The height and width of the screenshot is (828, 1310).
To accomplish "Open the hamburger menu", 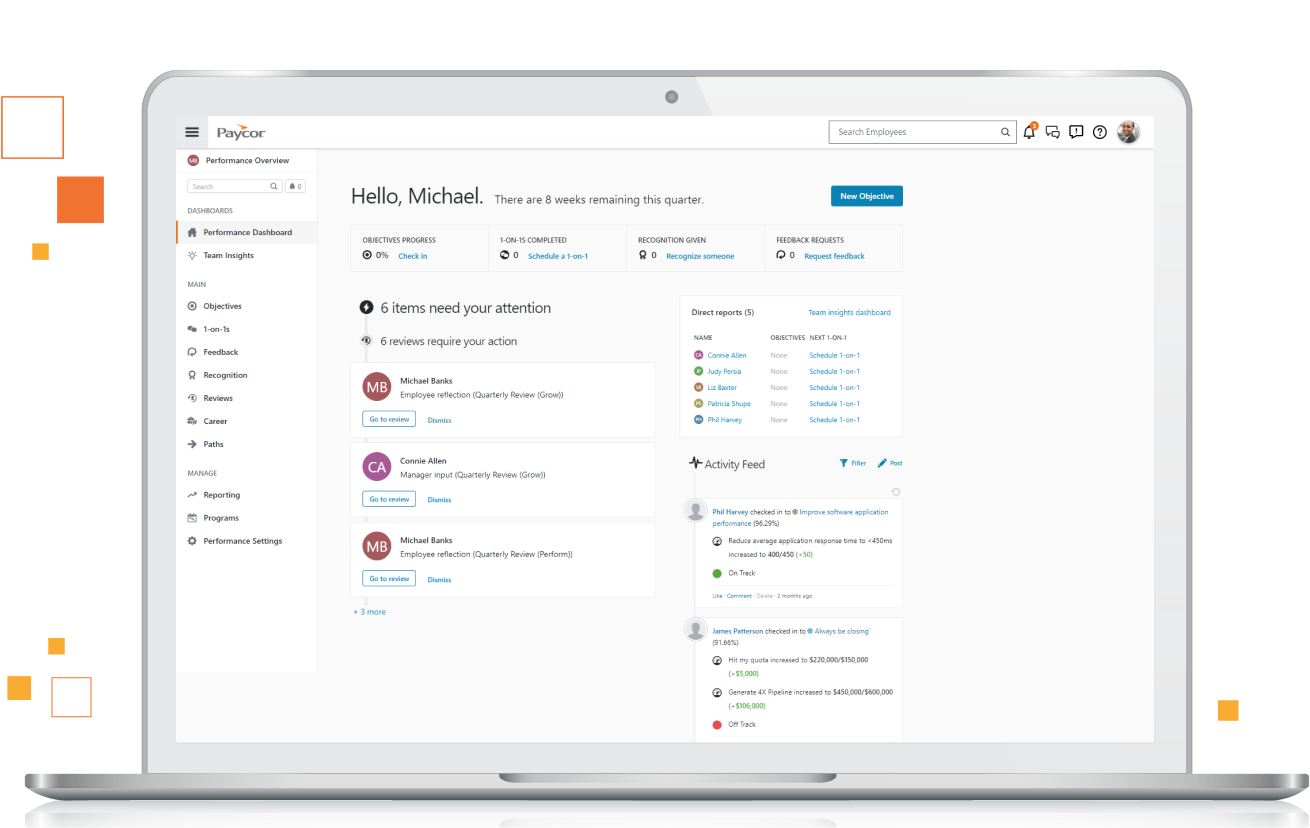I will (x=192, y=132).
